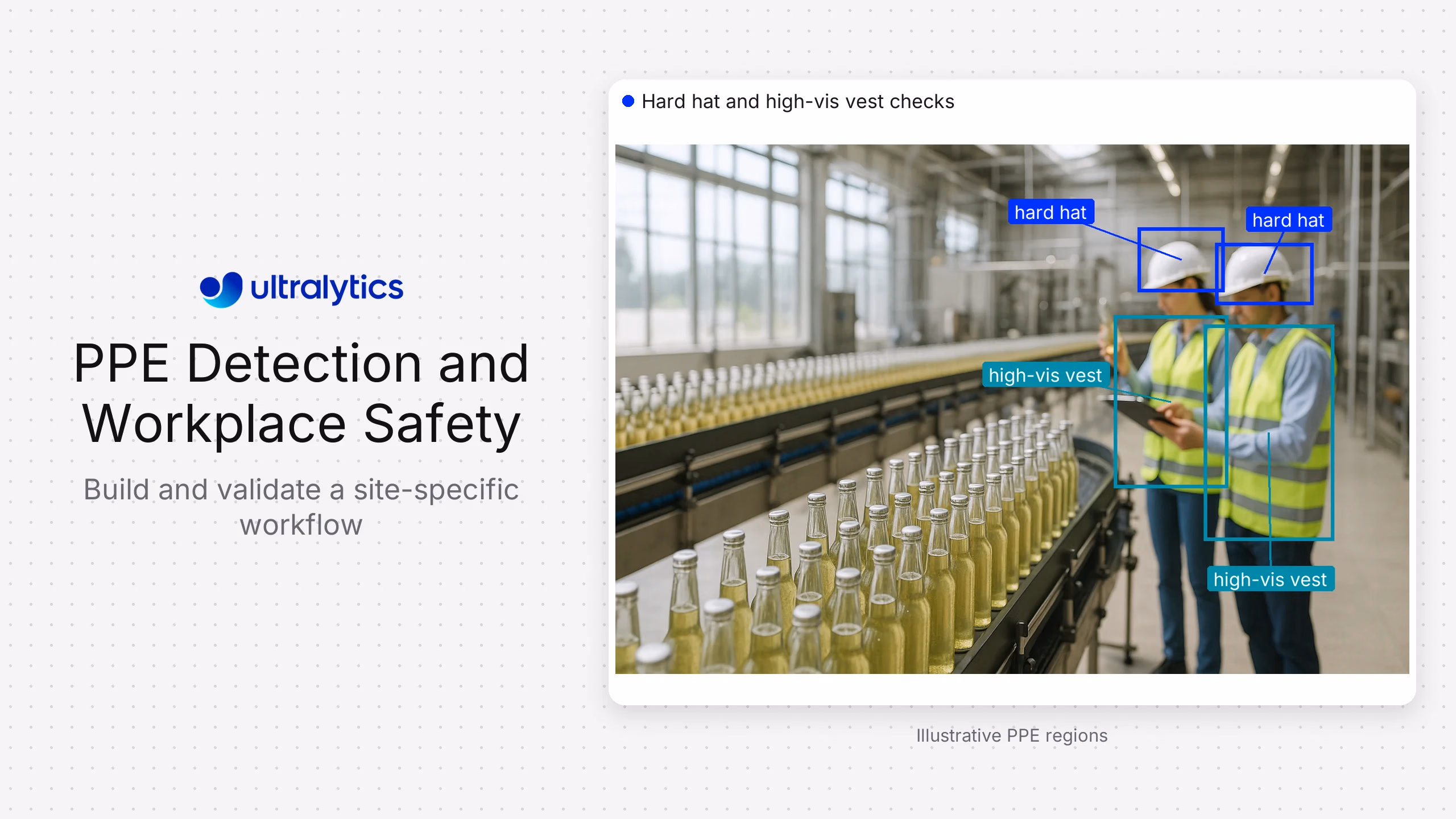
Task: Click the left high-vis vest label tag
Action: click(1045, 375)
